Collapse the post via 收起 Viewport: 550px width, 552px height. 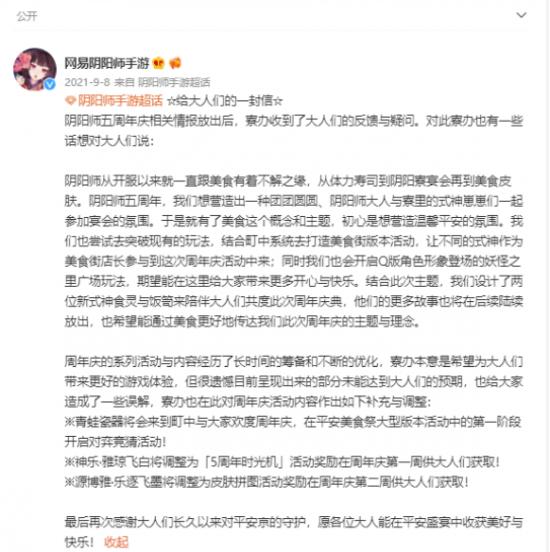pos(116,542)
